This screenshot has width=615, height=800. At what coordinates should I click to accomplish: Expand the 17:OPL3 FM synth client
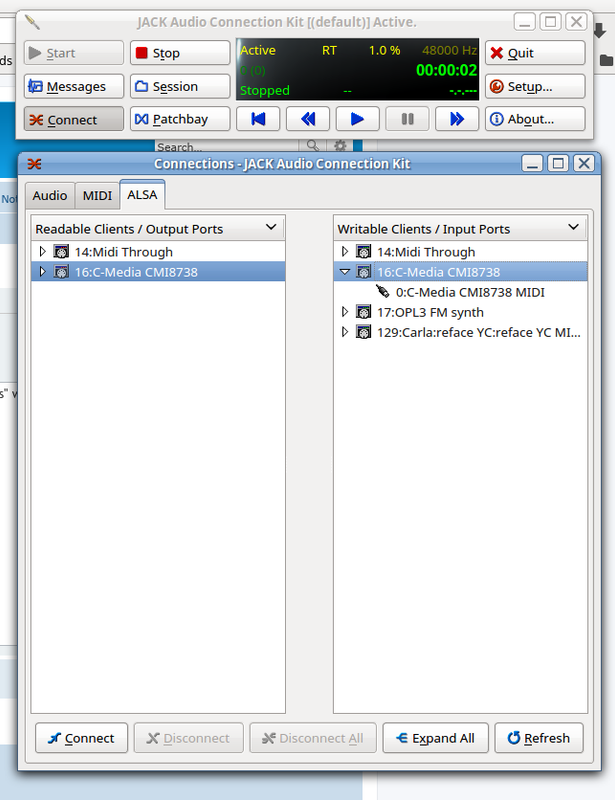click(345, 312)
